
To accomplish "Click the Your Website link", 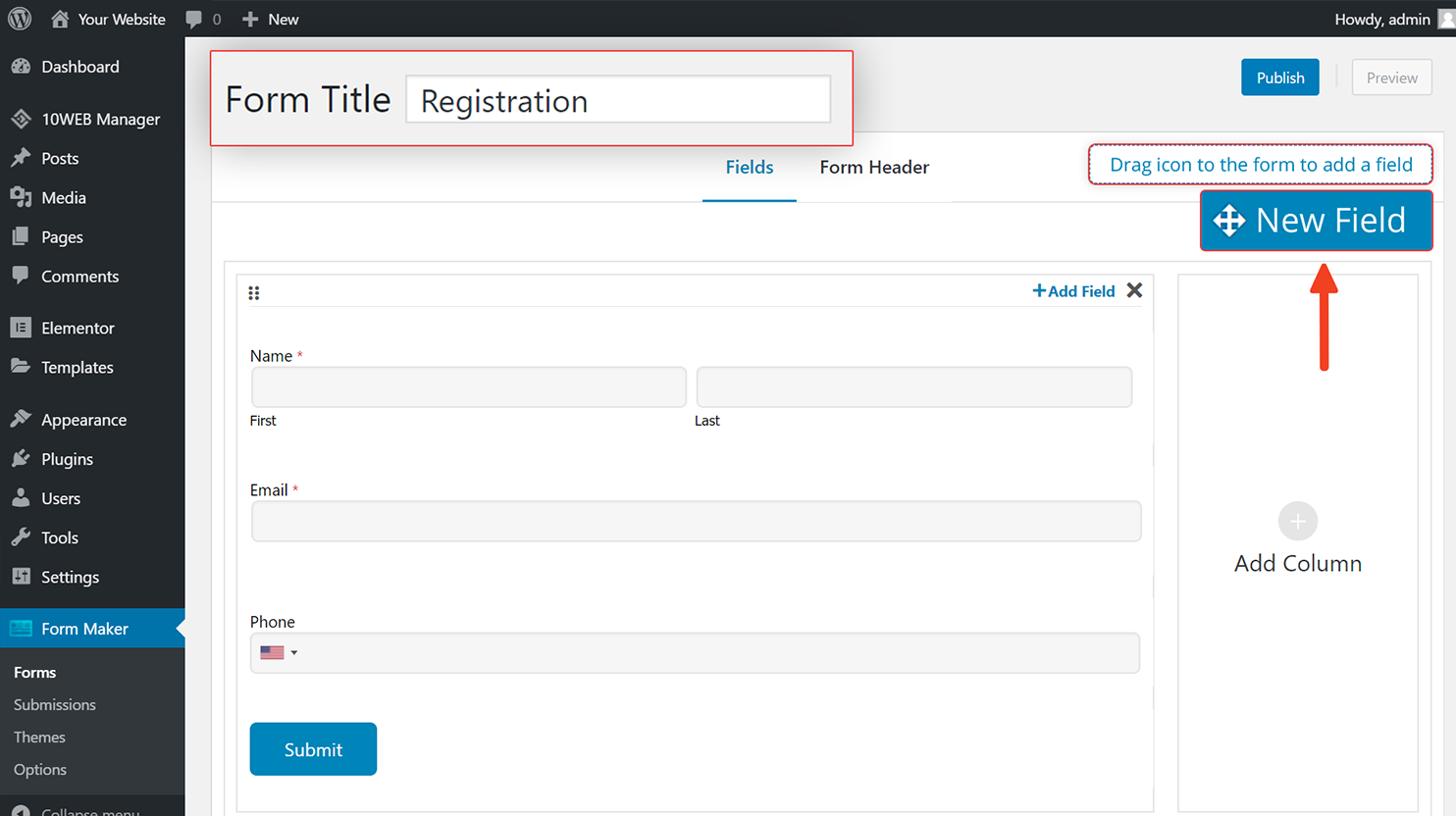I will point(122,20).
